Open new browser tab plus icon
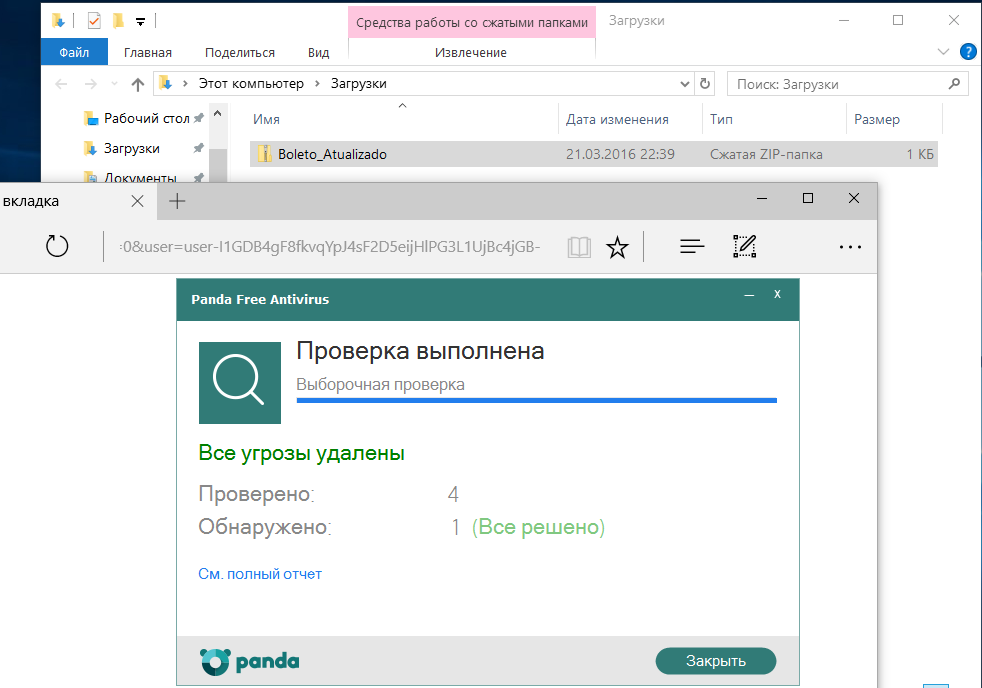Viewport: 982px width, 688px height. click(177, 201)
